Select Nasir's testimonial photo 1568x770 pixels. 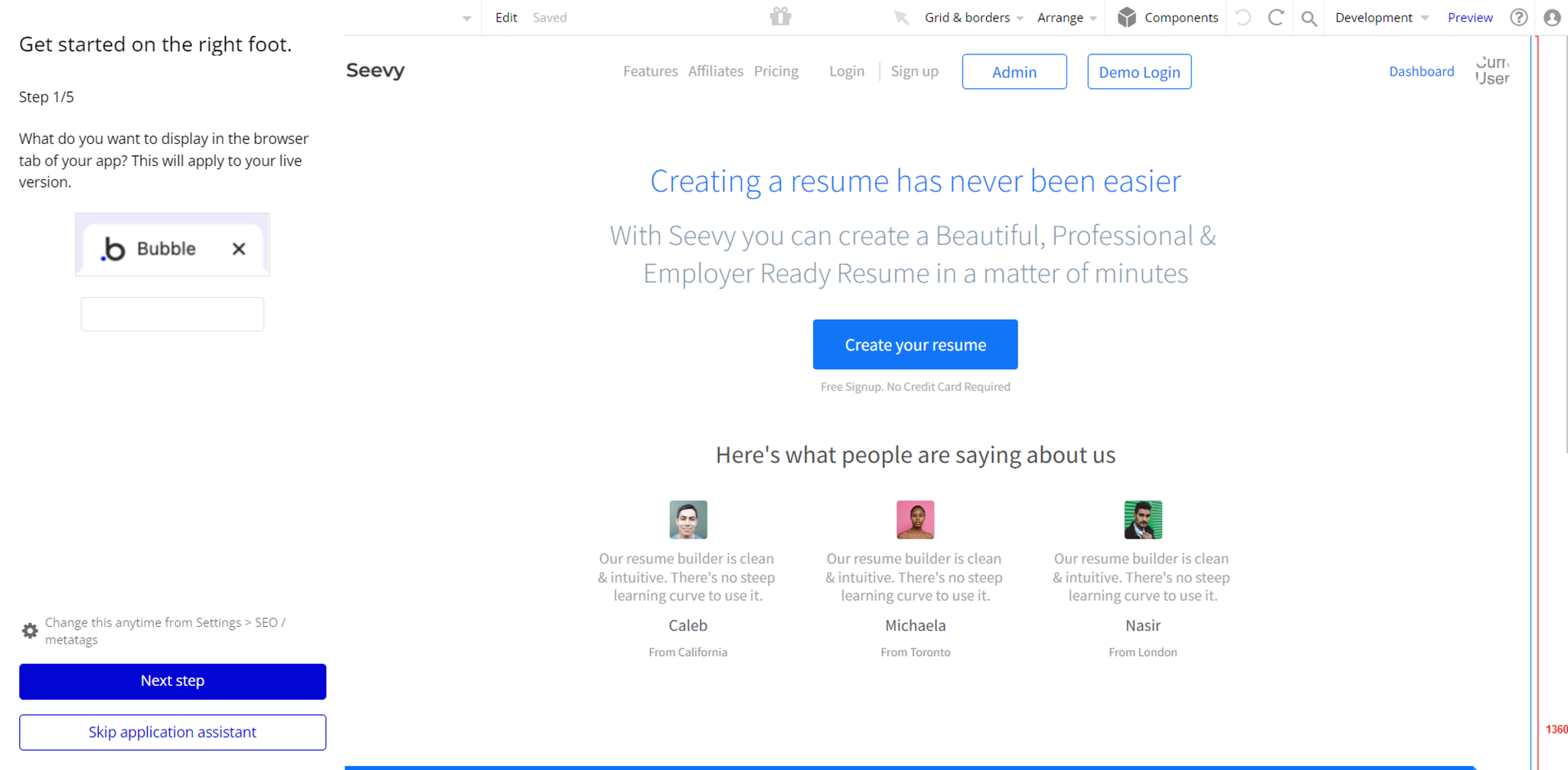point(1143,520)
